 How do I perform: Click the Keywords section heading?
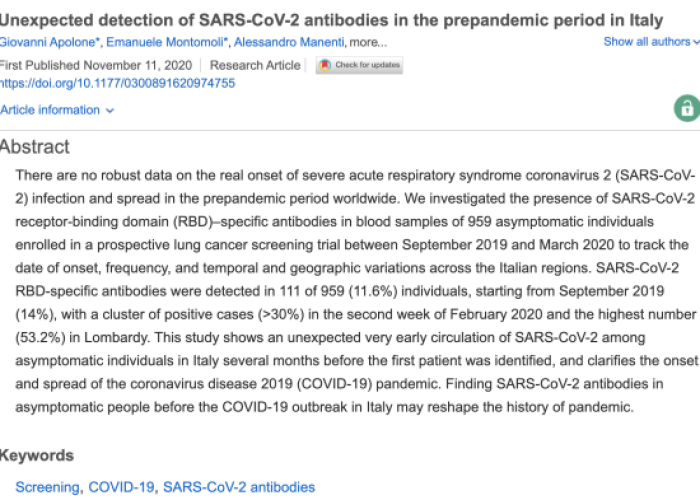pyautogui.click(x=37, y=456)
